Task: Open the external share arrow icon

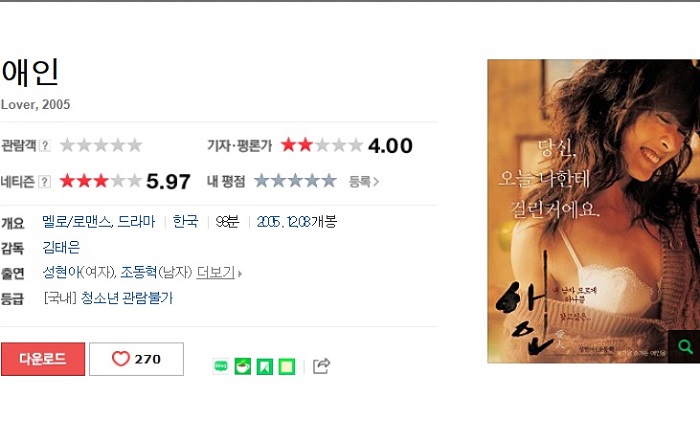Action: pyautogui.click(x=321, y=366)
